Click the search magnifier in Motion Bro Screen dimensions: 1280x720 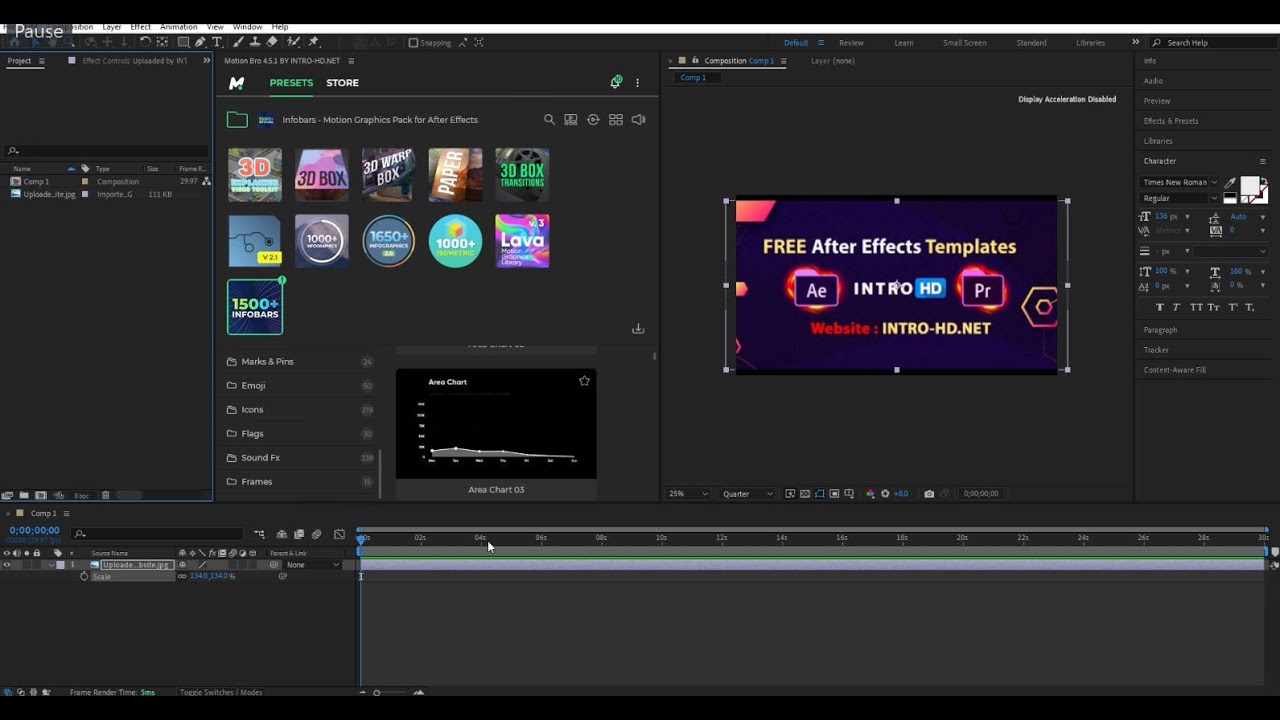(x=549, y=120)
